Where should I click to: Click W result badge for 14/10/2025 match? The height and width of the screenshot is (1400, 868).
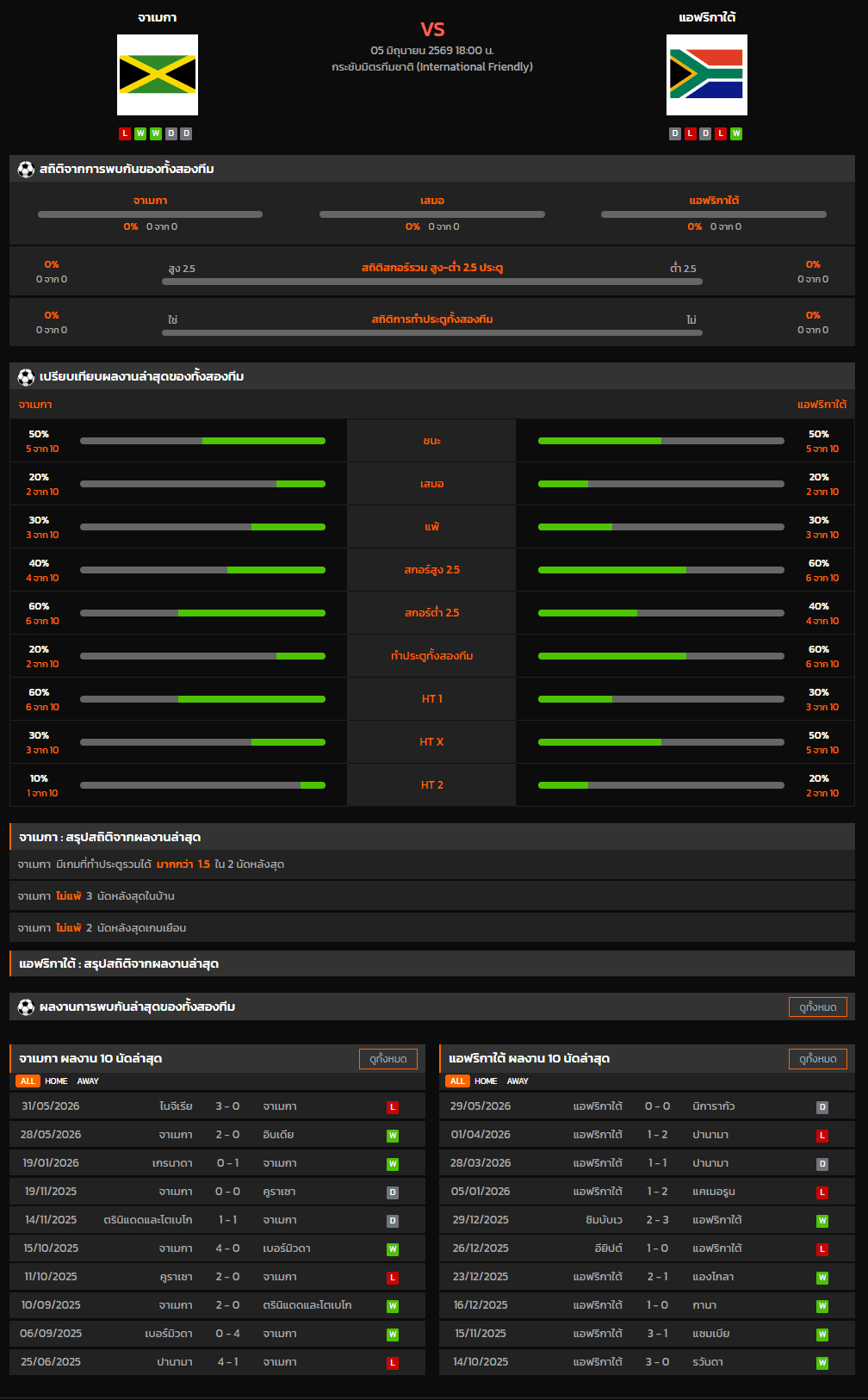pos(822,1363)
